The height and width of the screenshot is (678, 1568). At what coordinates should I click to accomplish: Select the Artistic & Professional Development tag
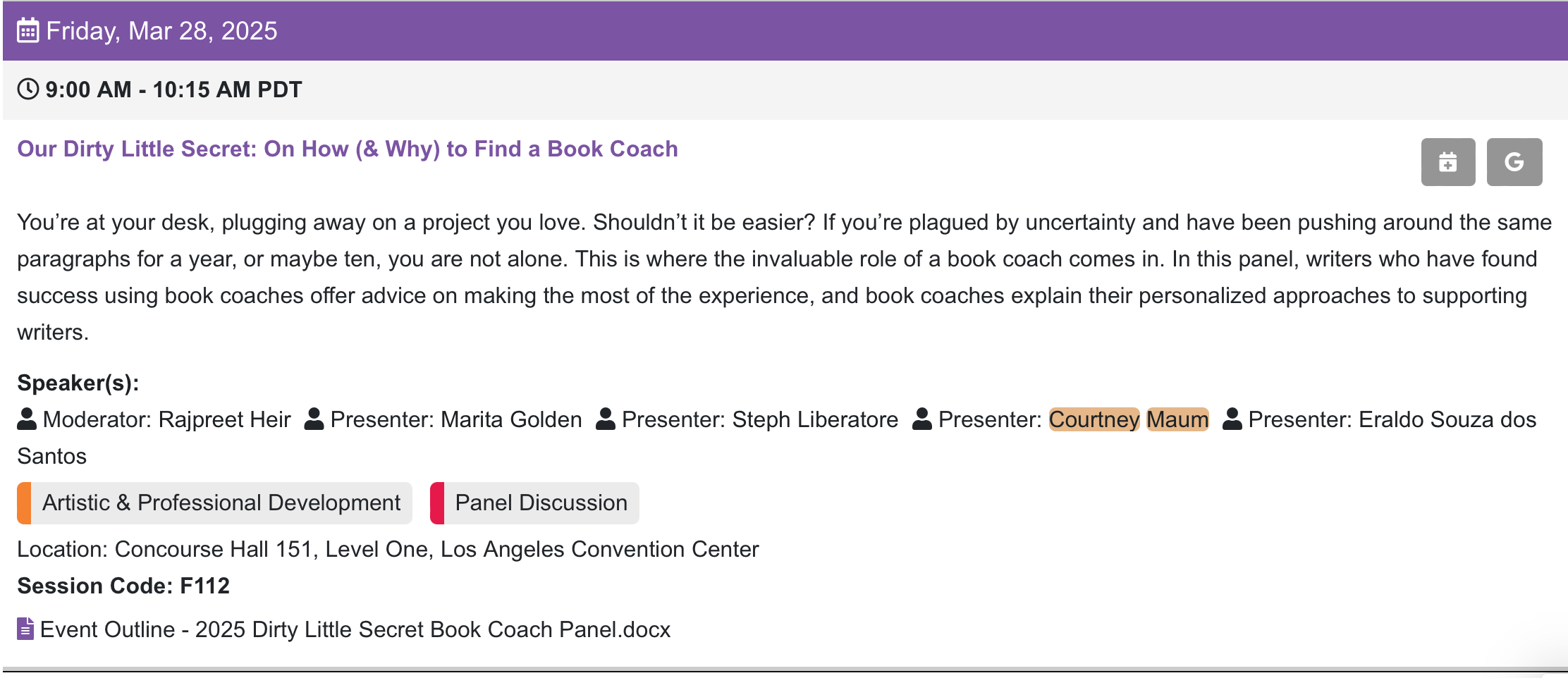tap(221, 503)
